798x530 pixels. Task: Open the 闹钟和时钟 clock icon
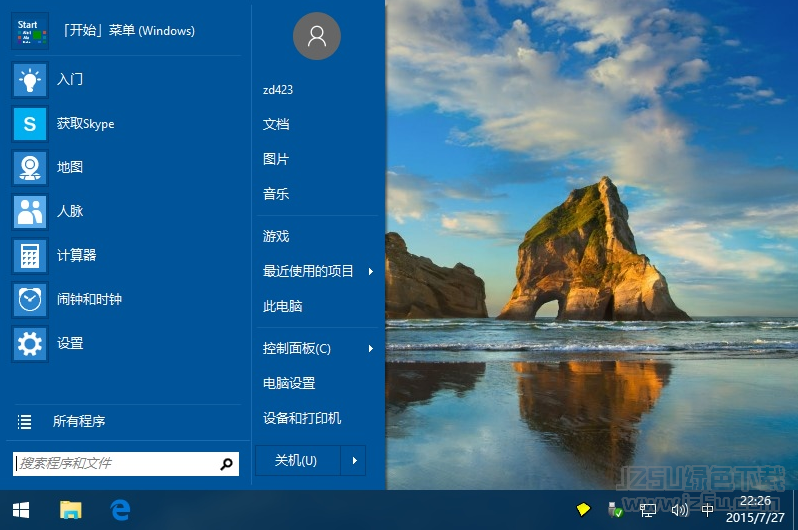point(30,299)
